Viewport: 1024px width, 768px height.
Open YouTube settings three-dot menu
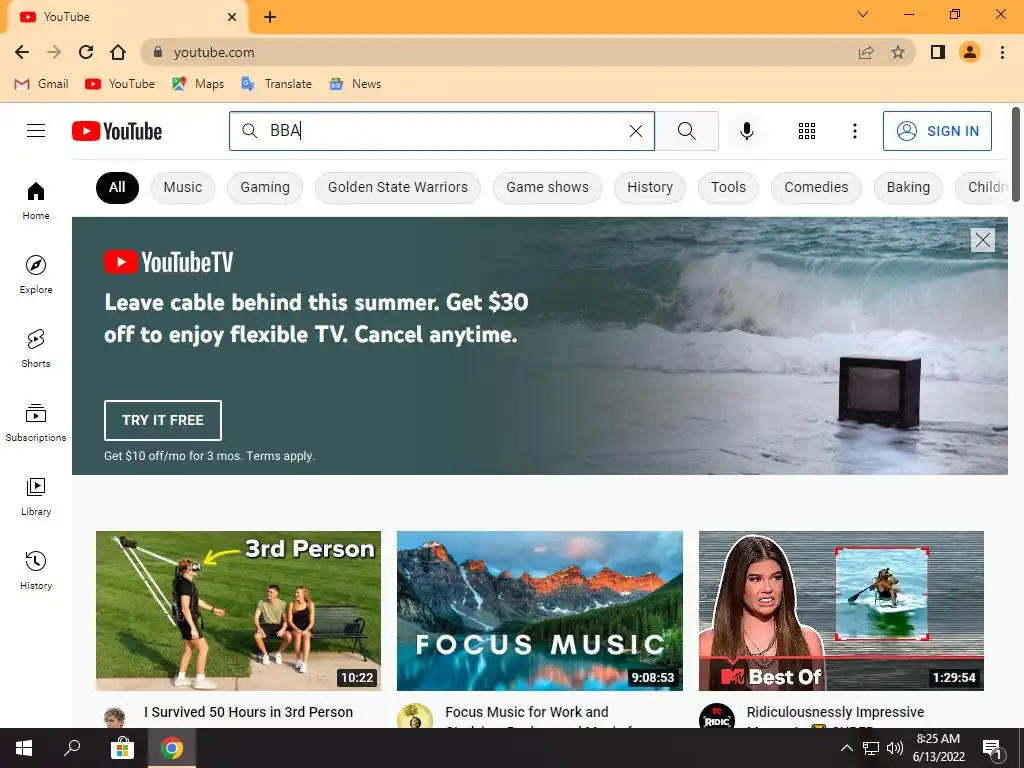(x=854, y=131)
